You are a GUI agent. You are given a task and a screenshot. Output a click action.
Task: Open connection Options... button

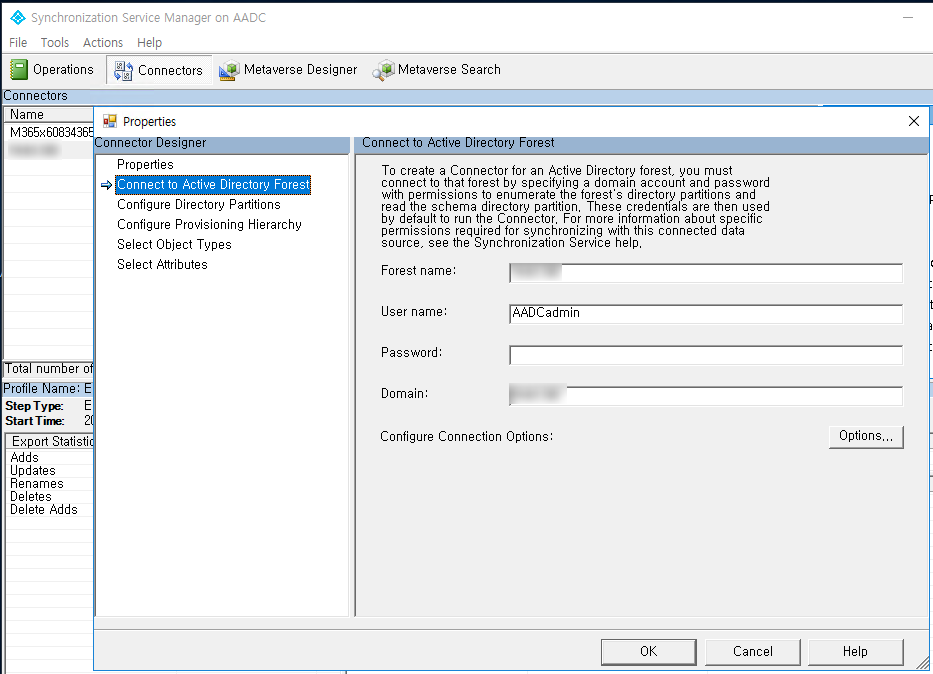tap(866, 436)
